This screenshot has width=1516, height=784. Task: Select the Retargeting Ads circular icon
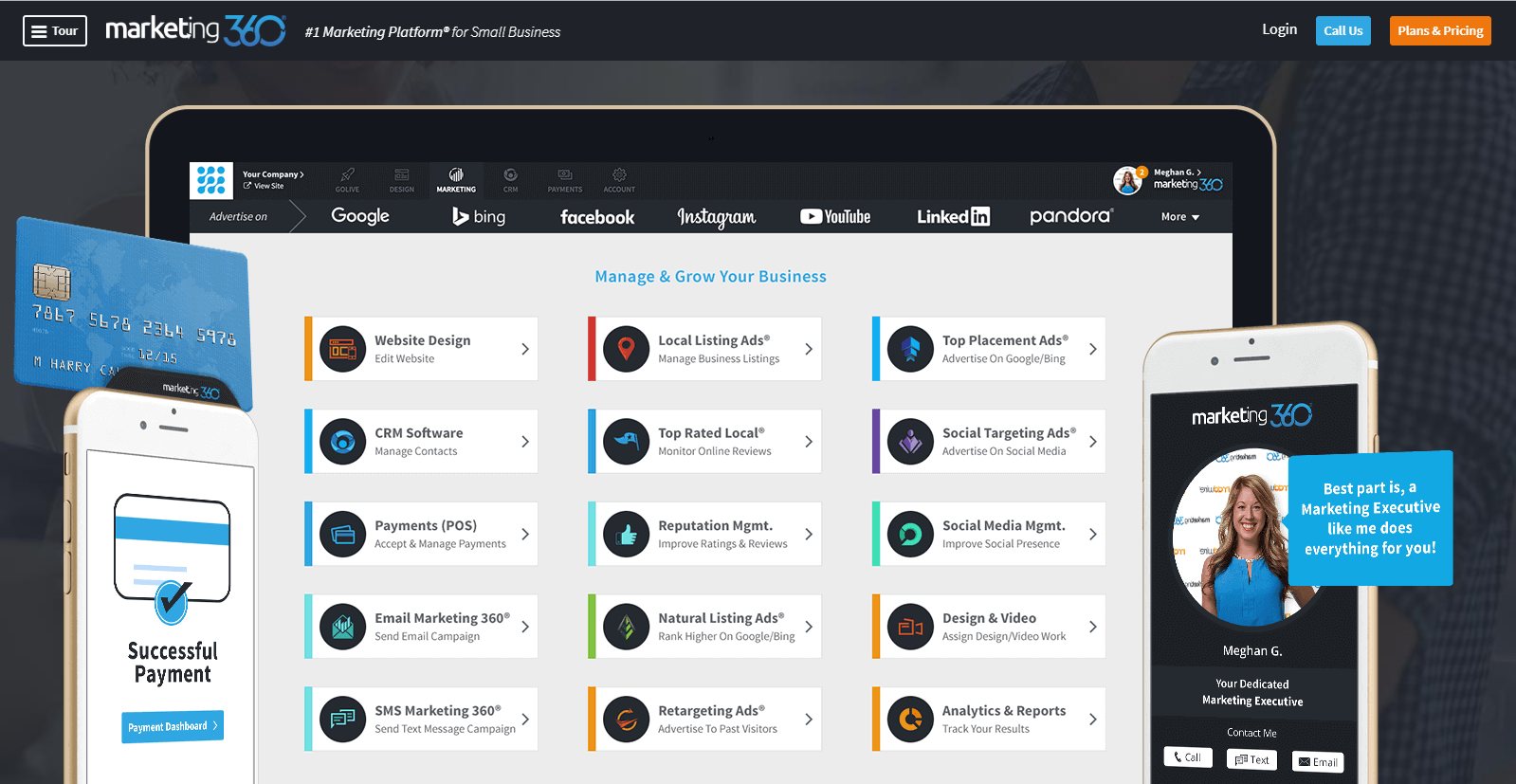pos(627,720)
